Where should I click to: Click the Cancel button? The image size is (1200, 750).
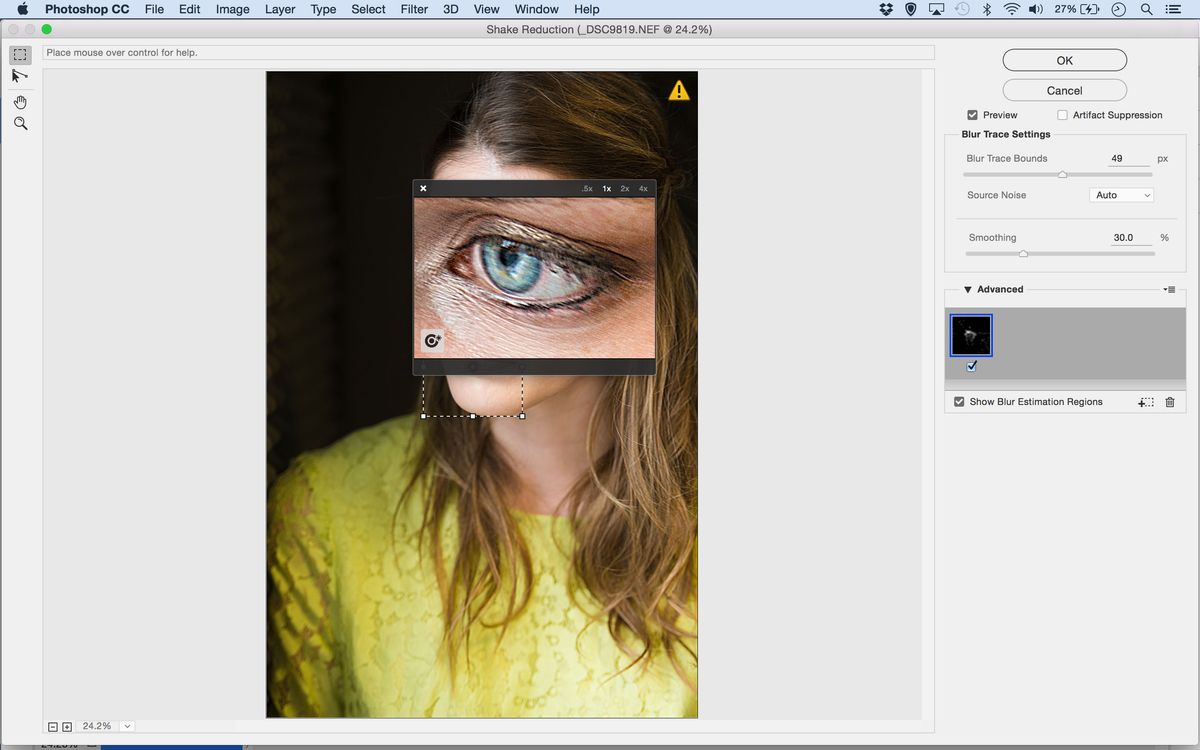coord(1064,90)
